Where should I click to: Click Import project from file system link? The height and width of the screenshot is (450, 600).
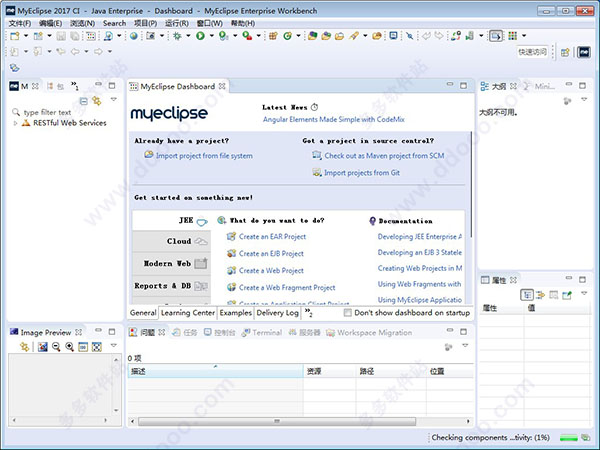(204, 156)
